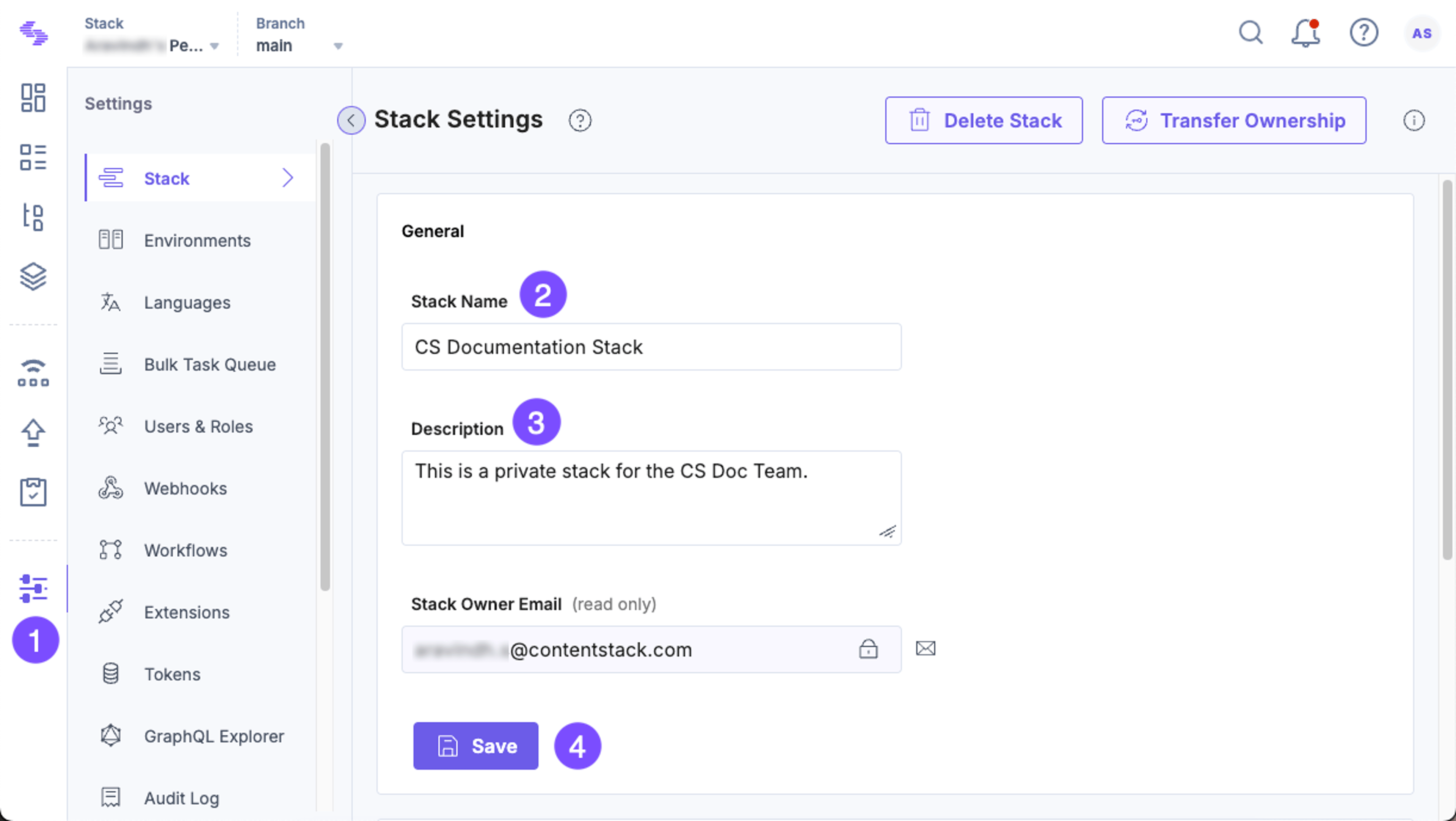The image size is (1456, 821).
Task: Click the description resize handle
Action: [x=887, y=532]
